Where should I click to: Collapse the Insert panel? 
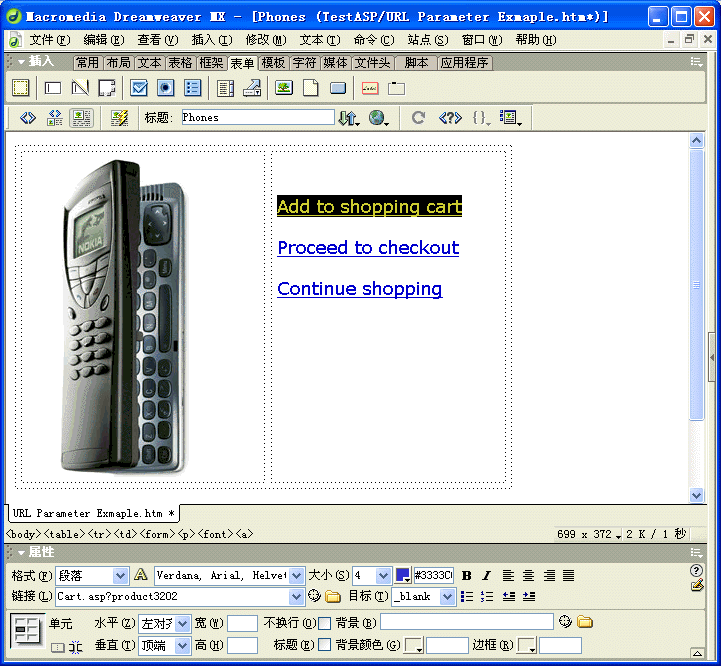tap(21, 61)
